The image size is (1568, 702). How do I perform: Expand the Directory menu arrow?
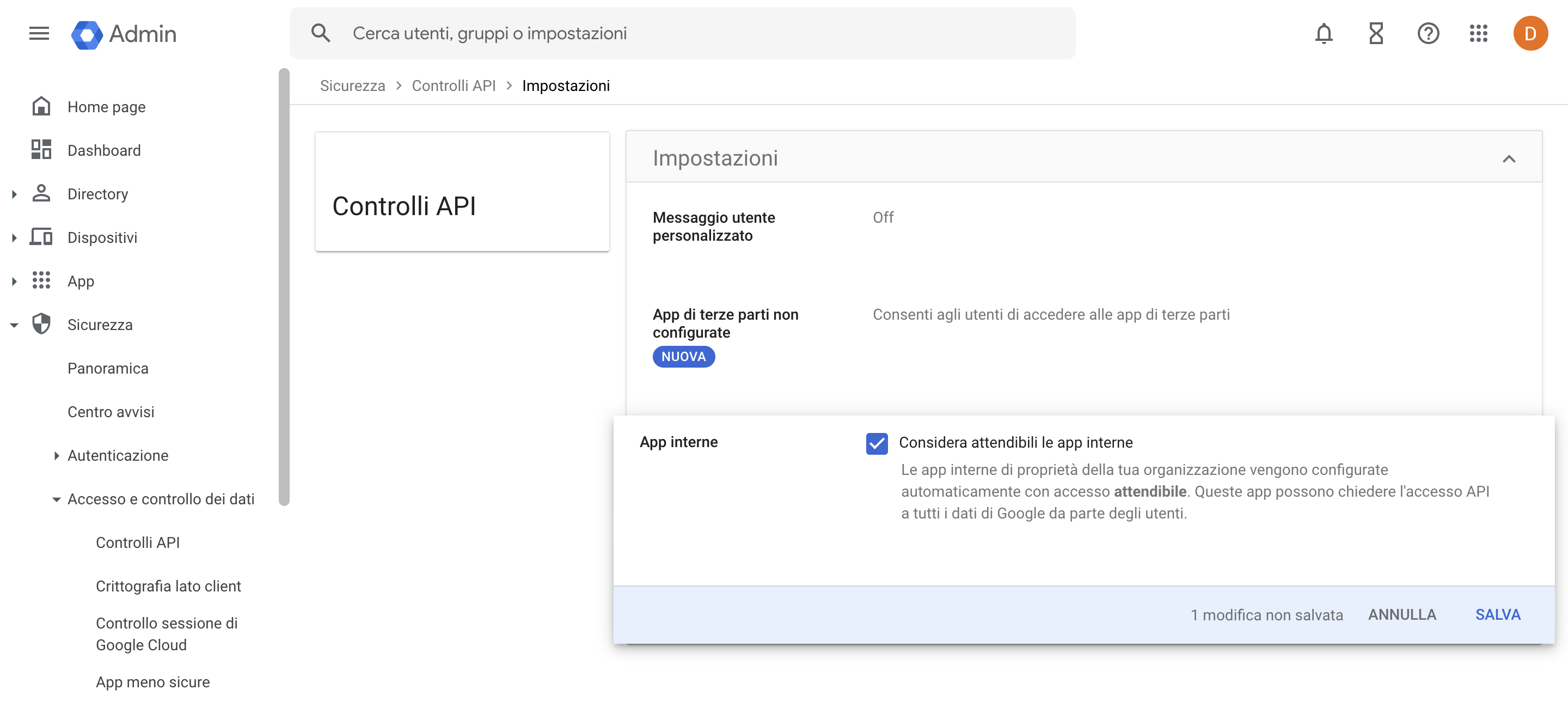tap(14, 194)
